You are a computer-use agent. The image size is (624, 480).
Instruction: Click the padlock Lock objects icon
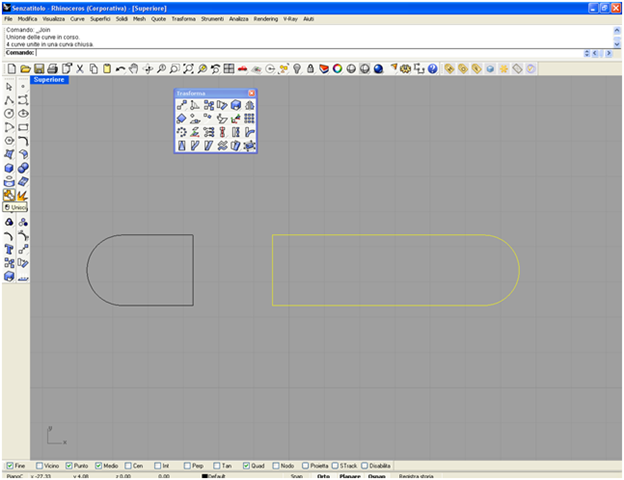[x=310, y=69]
